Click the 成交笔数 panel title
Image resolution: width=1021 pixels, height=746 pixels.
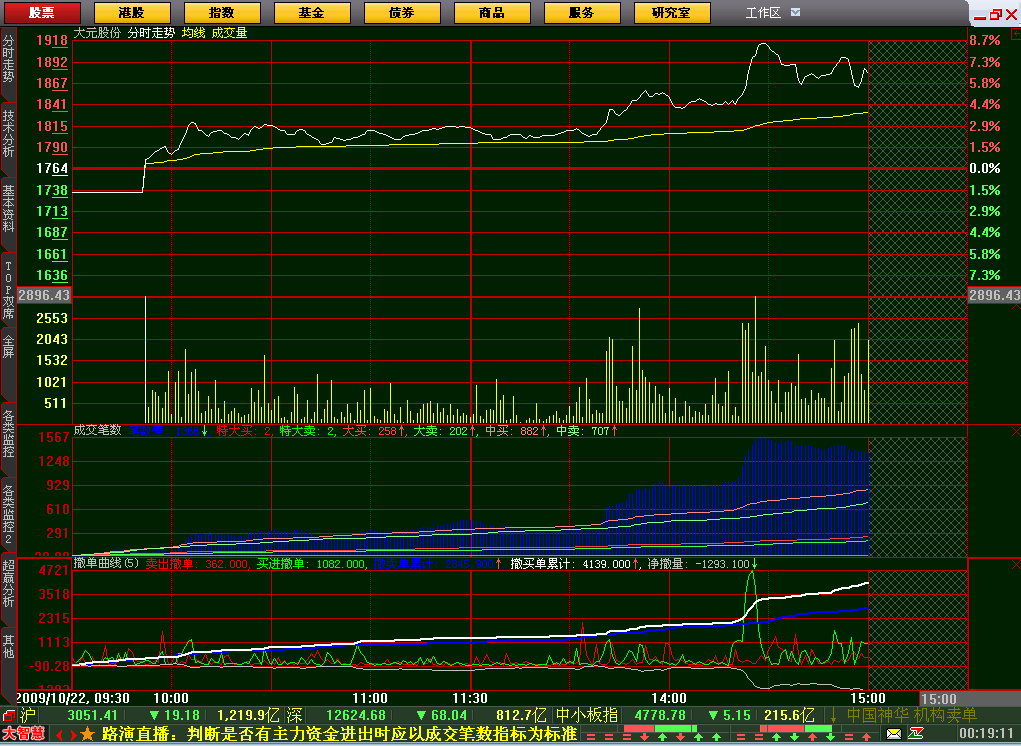(x=97, y=430)
